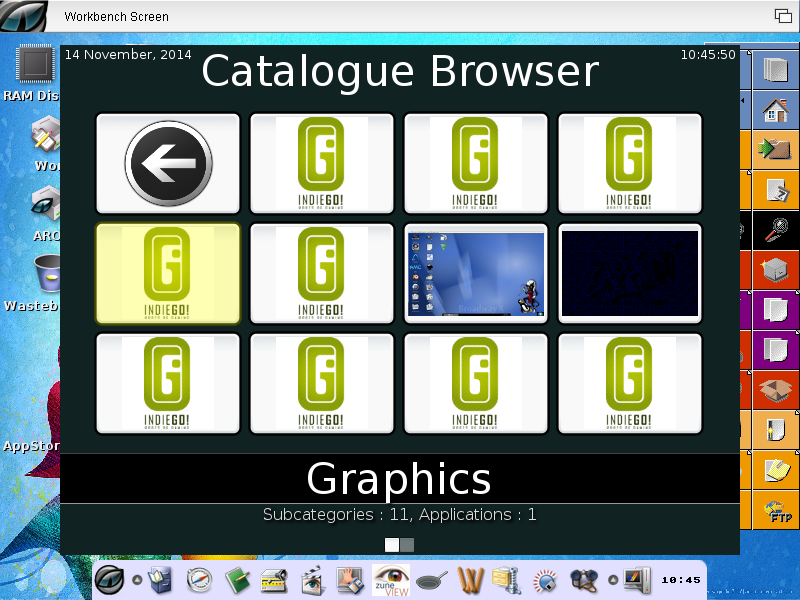Click the magnifying glass icon on the black panel tile
Screen dimensions: 800x600
point(777,230)
